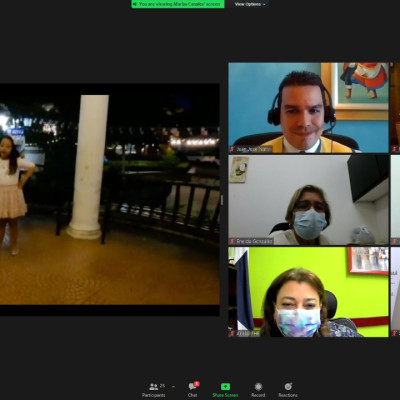Select the tile of woman in light blue mask
The image size is (400, 400).
[308, 200]
